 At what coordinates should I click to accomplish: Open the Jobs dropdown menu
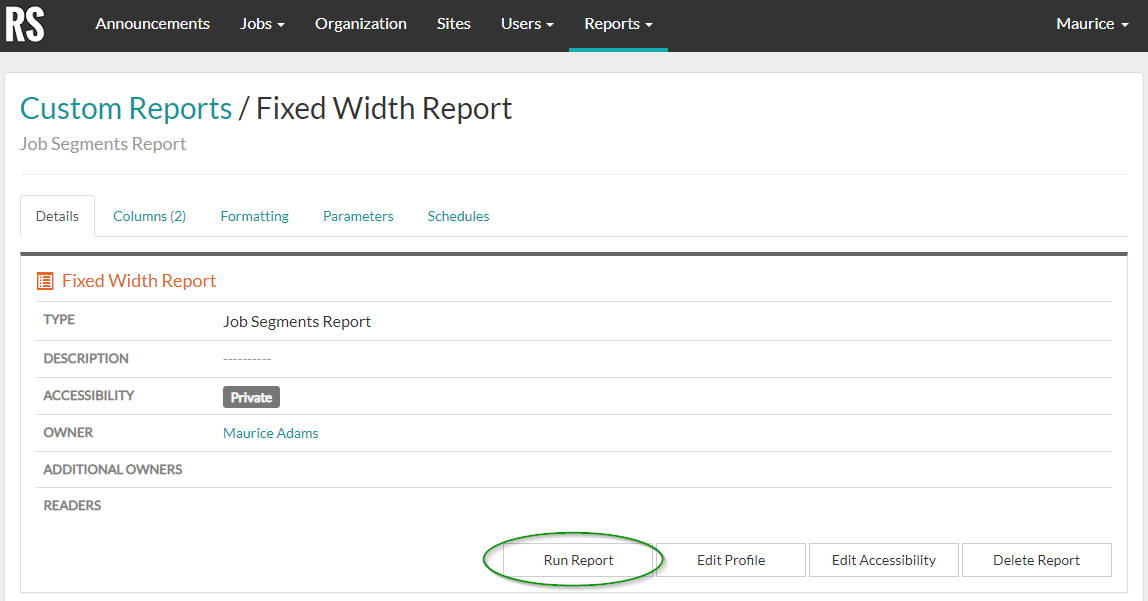(261, 24)
